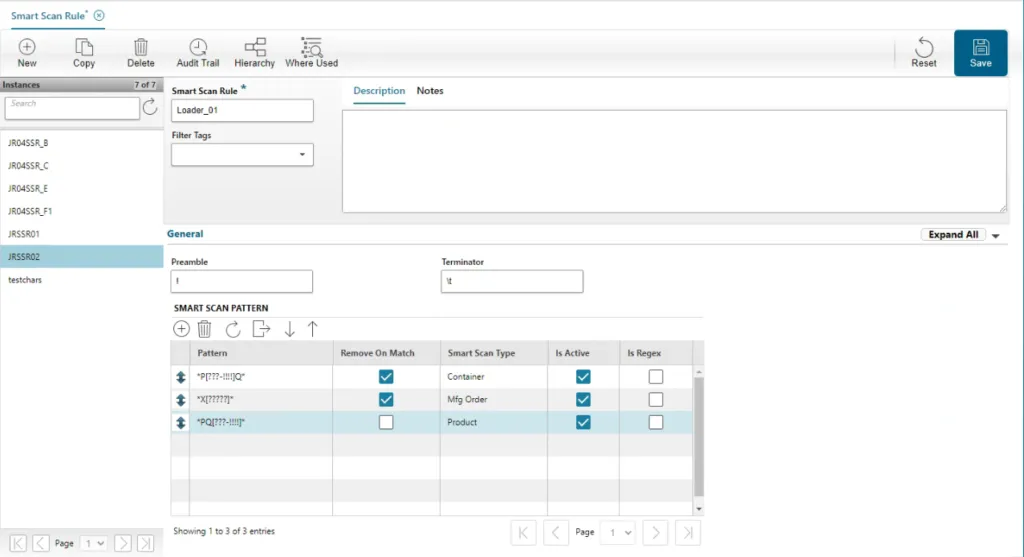Select instance JR04SSR_C
The height and width of the screenshot is (557, 1024).
pos(82,166)
